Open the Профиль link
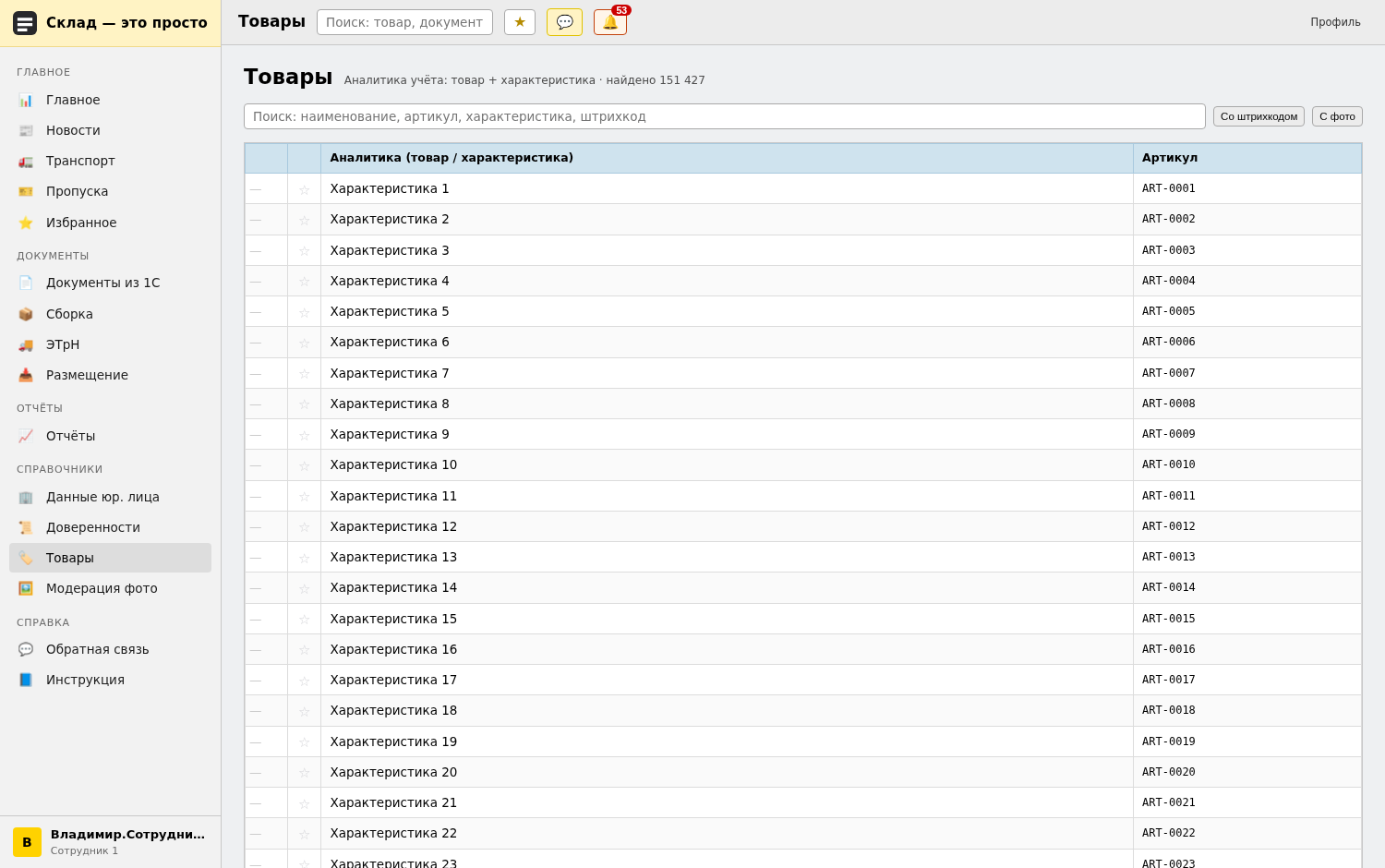The height and width of the screenshot is (868, 1385). click(x=1335, y=22)
